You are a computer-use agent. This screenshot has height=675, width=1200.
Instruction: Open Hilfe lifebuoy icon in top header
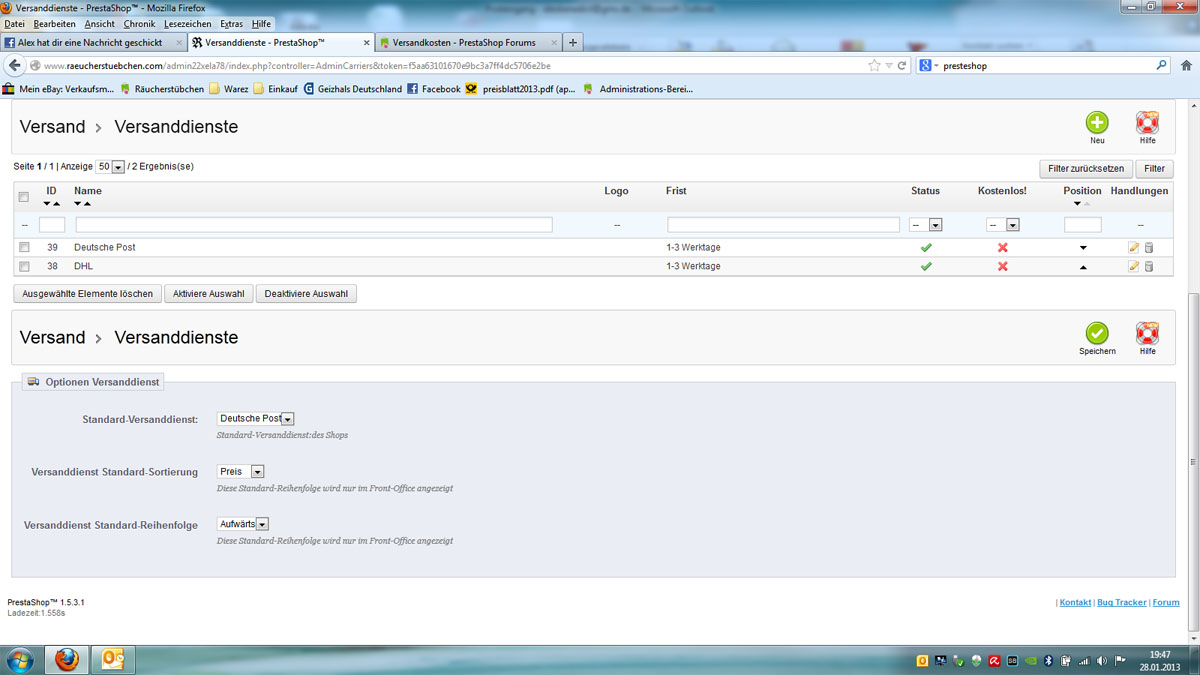pyautogui.click(x=1147, y=122)
